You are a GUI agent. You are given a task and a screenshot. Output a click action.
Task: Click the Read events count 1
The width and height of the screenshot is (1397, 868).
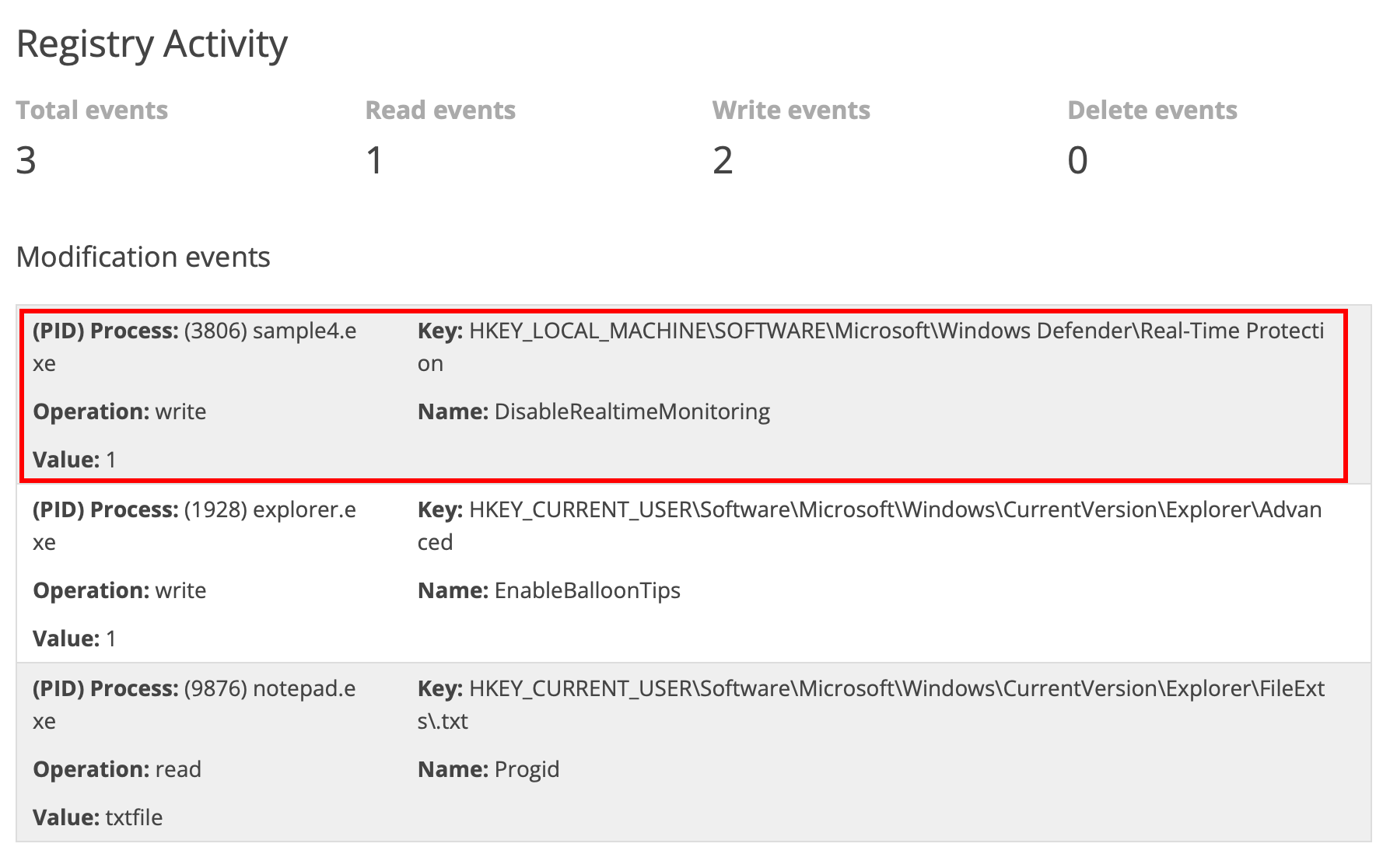375,160
